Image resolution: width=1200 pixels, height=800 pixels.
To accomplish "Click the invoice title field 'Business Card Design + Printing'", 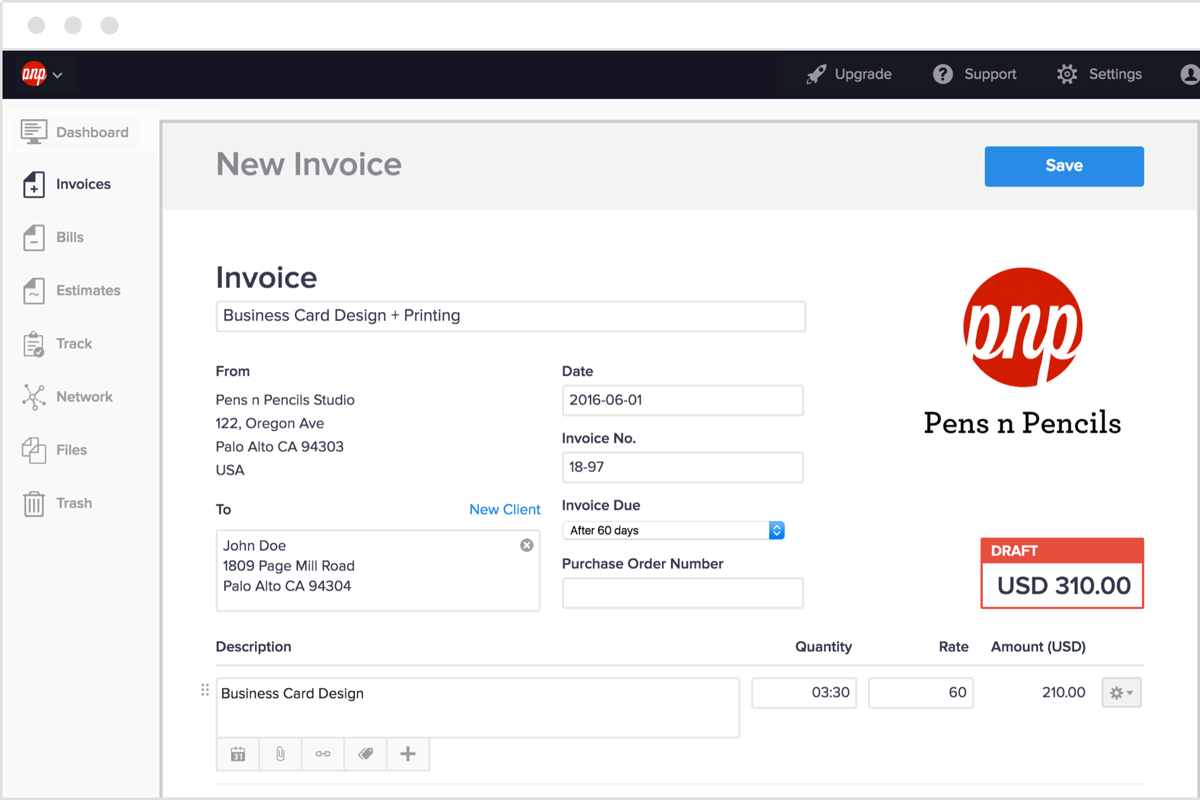I will point(511,316).
